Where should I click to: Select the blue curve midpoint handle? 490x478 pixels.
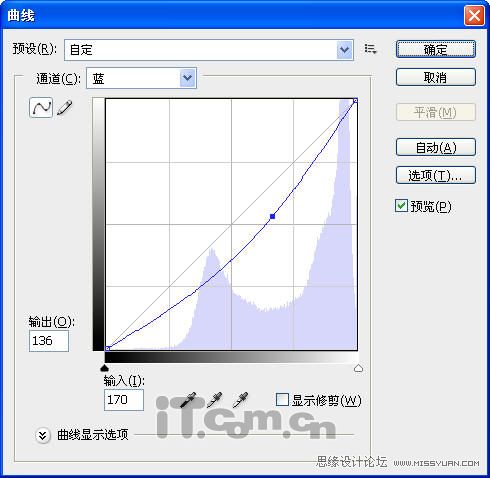click(272, 216)
